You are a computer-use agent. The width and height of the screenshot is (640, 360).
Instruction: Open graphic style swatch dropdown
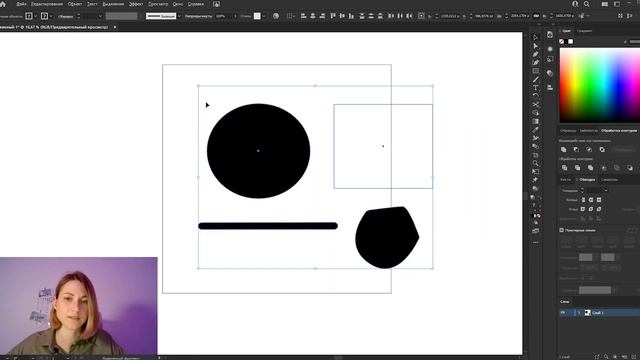point(264,16)
